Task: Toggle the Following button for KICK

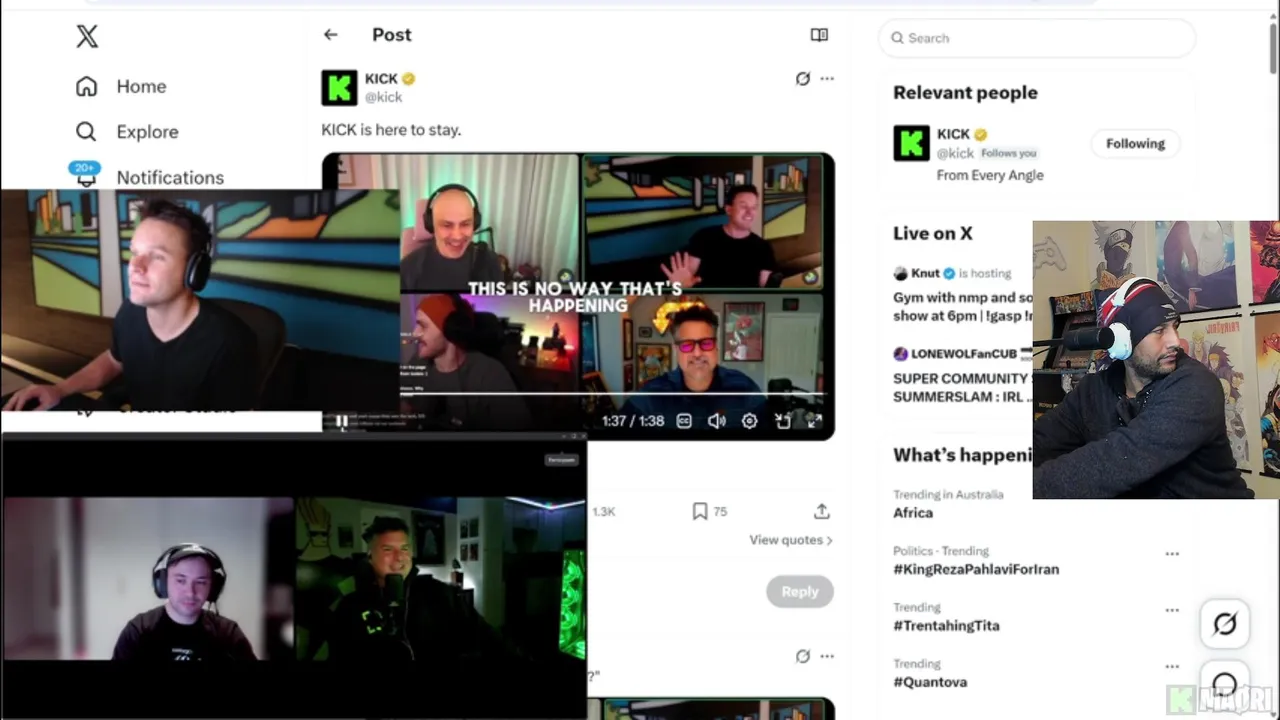Action: point(1135,143)
